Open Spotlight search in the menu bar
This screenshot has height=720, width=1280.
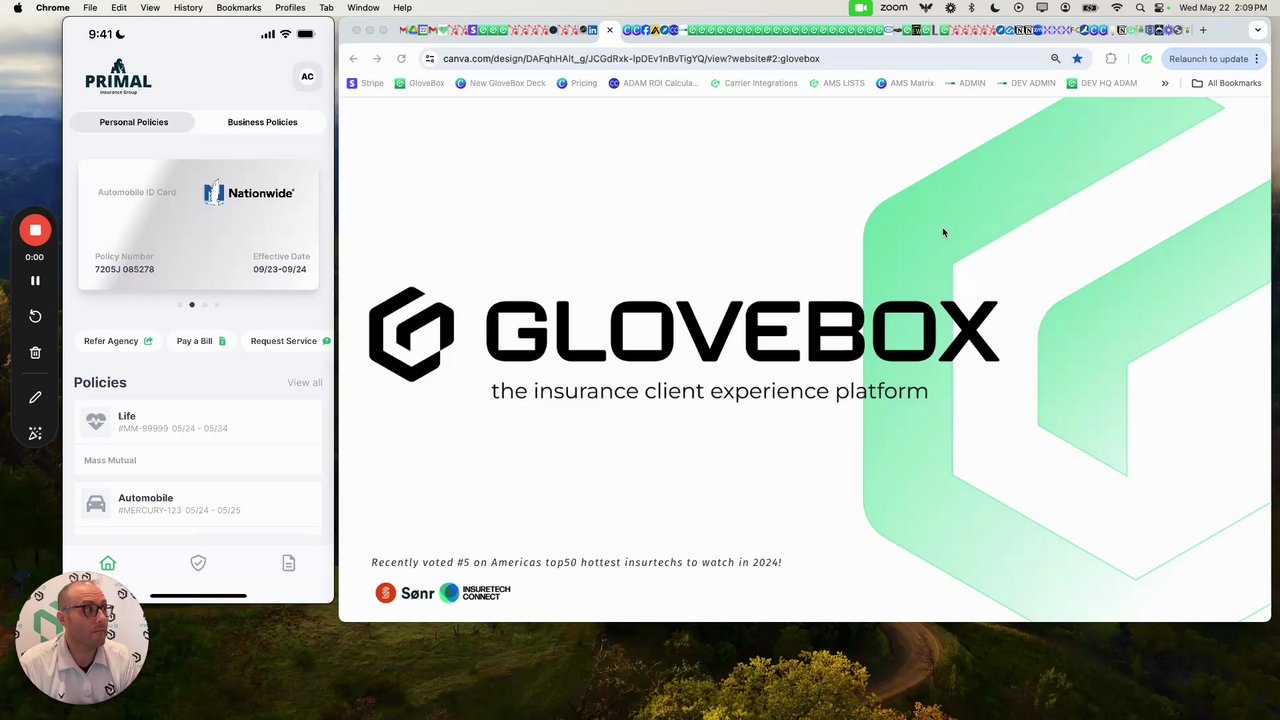pyautogui.click(x=1140, y=7)
